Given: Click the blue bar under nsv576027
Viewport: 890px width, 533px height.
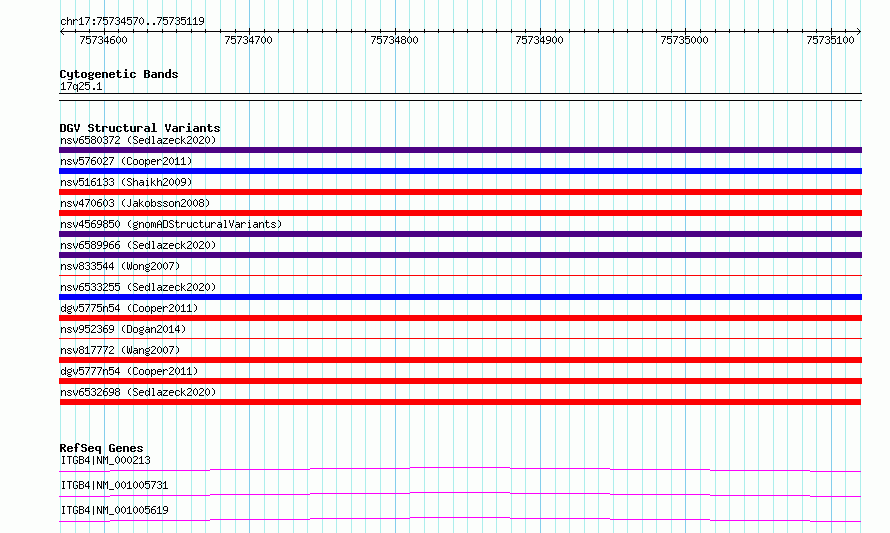Looking at the screenshot, I should 460,171.
